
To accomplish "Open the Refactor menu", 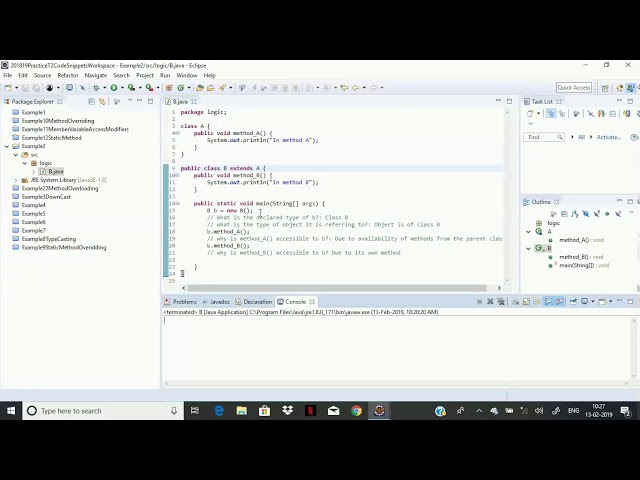I will pyautogui.click(x=68, y=75).
